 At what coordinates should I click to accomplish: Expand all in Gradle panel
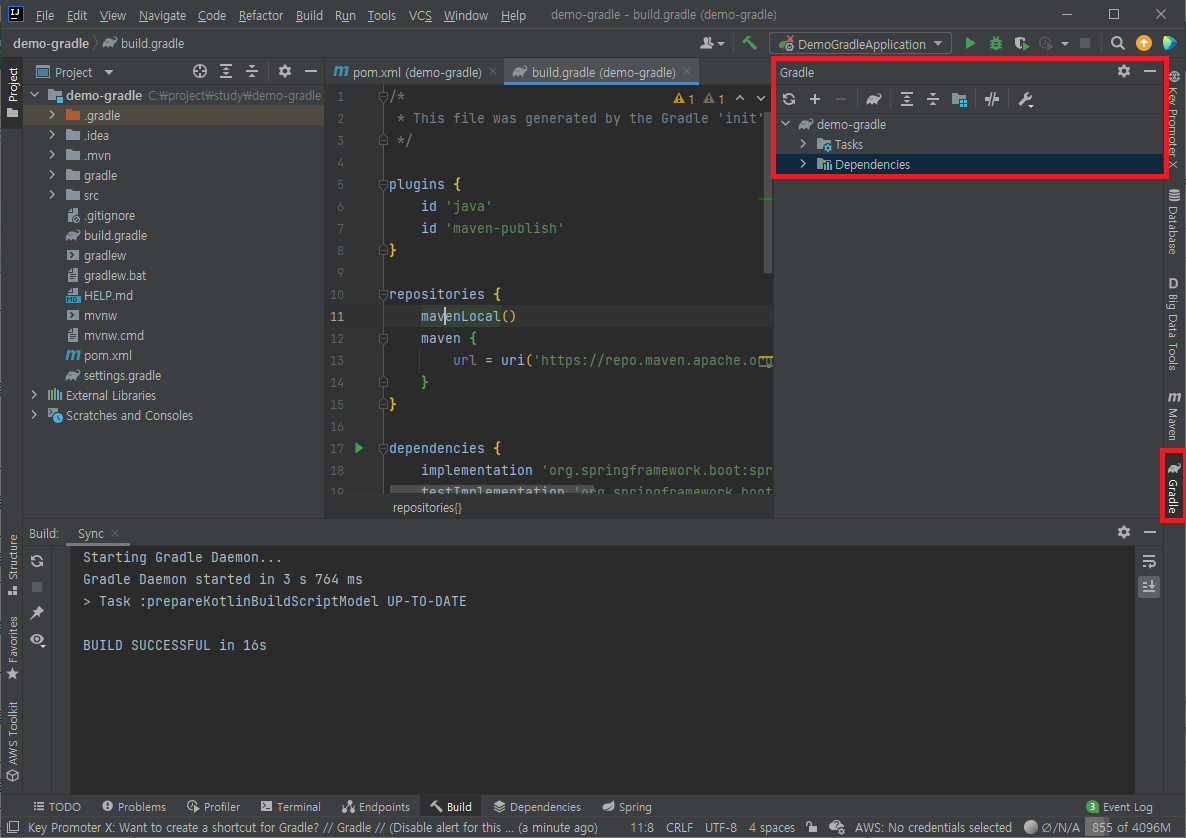(907, 99)
